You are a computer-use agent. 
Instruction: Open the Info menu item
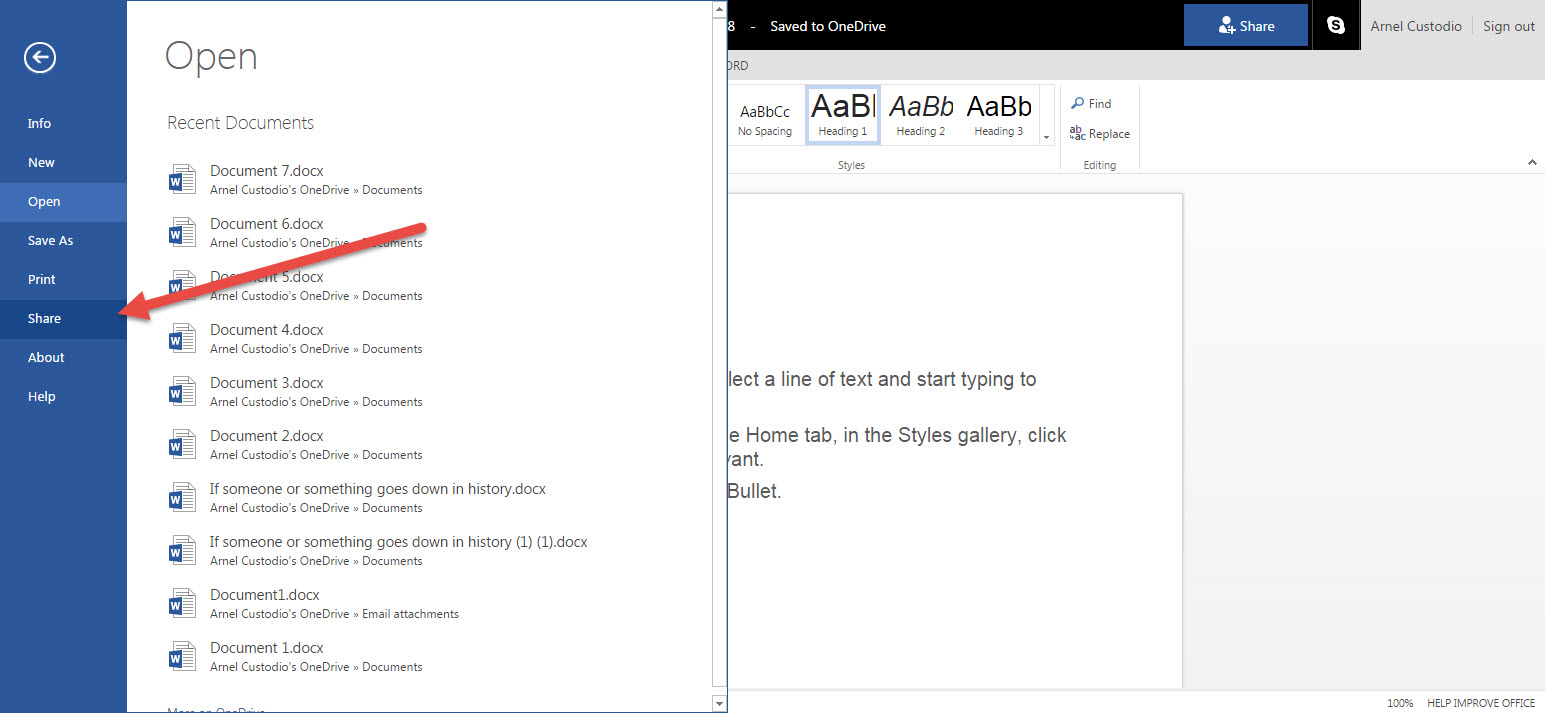tap(39, 124)
